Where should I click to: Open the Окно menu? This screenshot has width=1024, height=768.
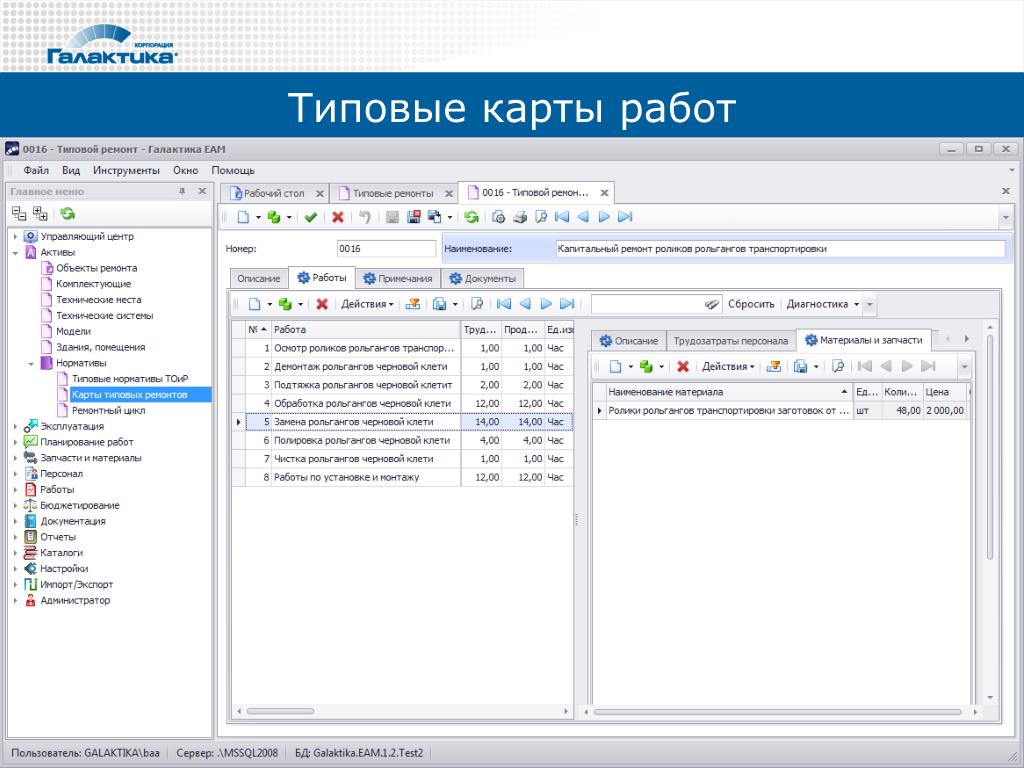coord(185,170)
